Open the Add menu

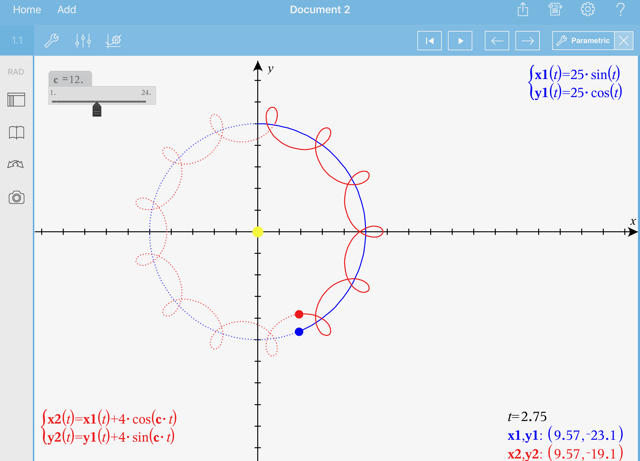coord(67,10)
